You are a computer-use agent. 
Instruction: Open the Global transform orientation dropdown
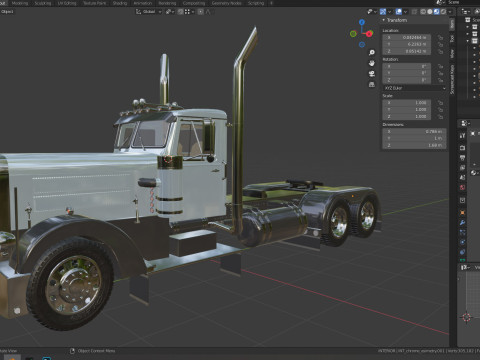coord(148,12)
